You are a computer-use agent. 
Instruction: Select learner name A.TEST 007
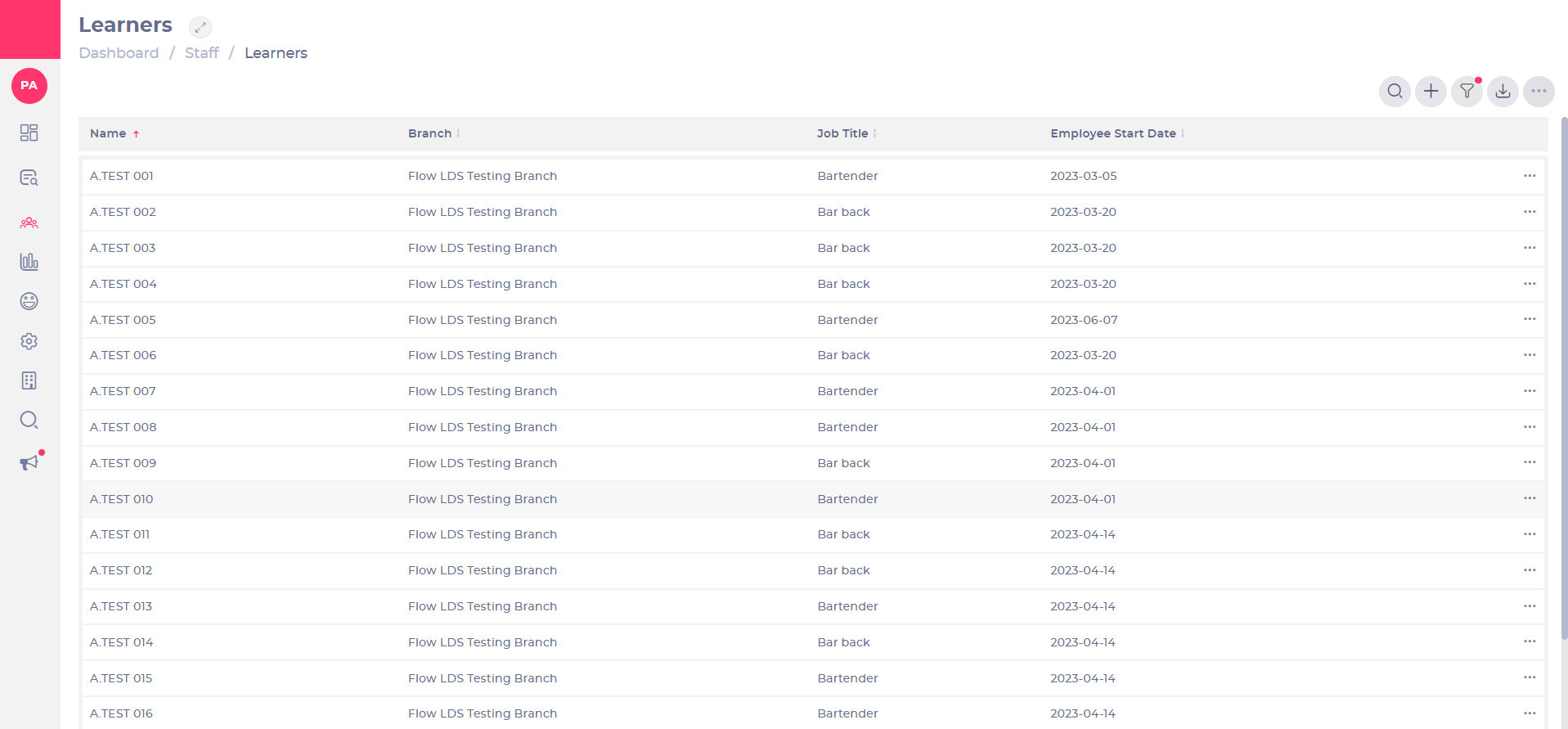tap(123, 391)
